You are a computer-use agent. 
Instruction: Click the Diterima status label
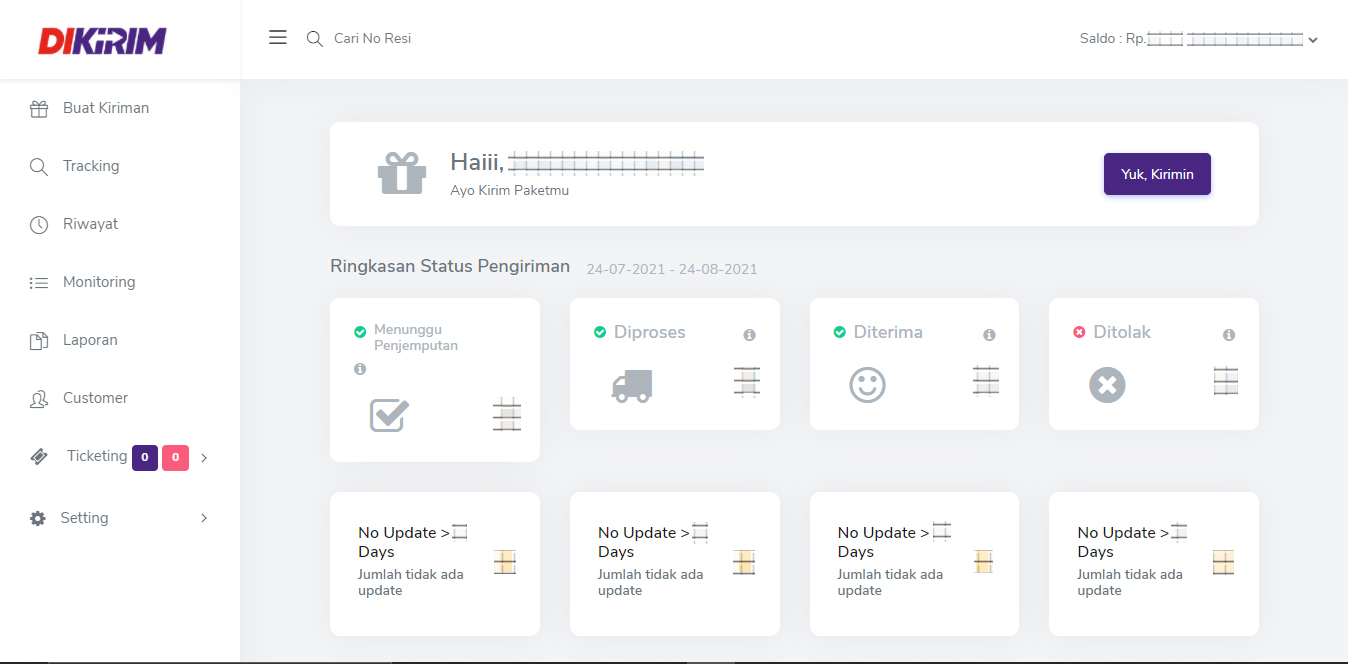pos(887,332)
